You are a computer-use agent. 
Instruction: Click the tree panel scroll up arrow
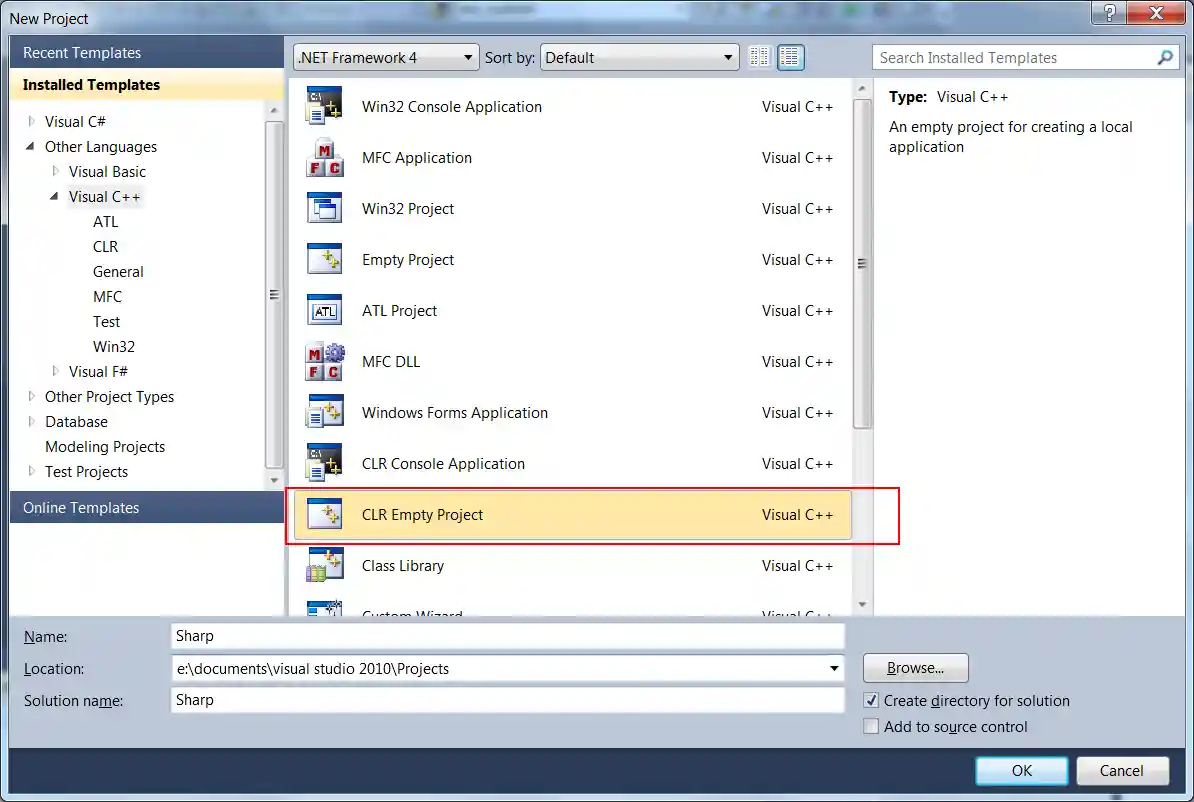(x=274, y=110)
